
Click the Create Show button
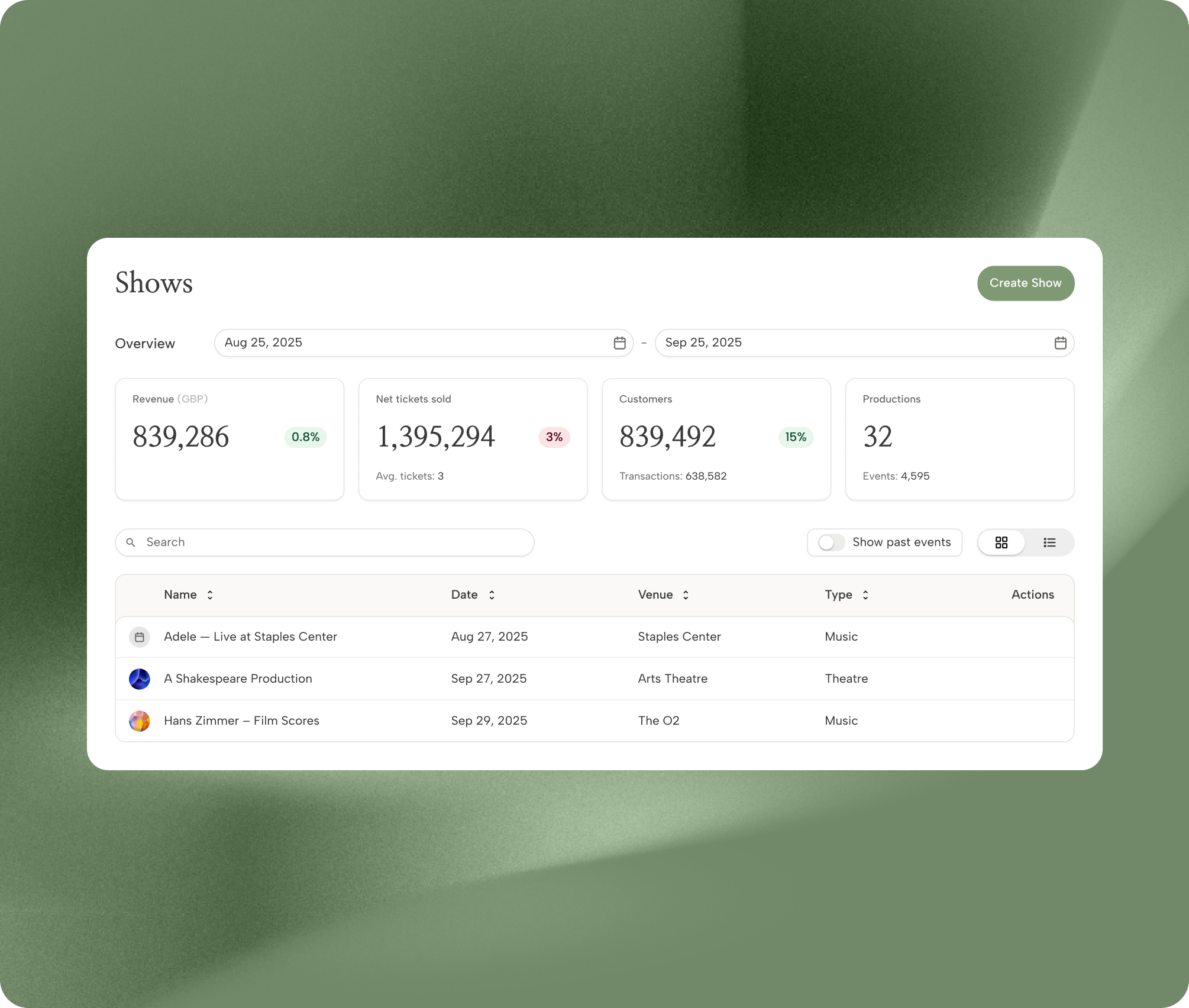[x=1025, y=283]
